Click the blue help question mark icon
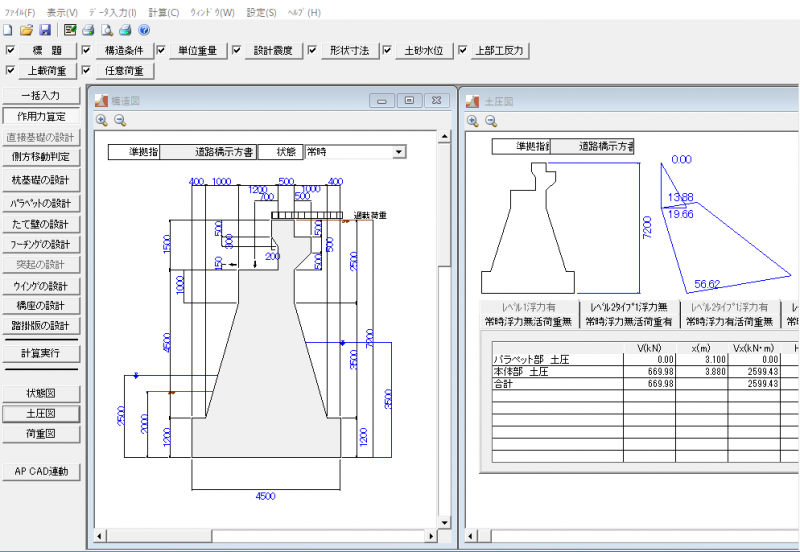Viewport: 800px width, 552px height. [144, 31]
